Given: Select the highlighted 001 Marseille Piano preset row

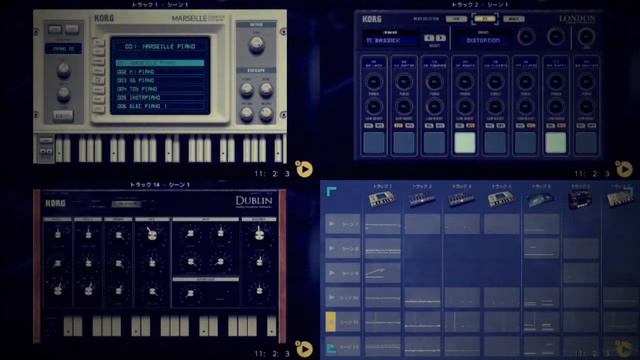Looking at the screenshot, I should [x=160, y=63].
